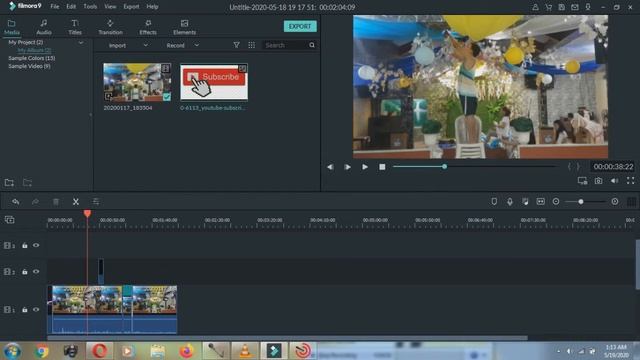Hide video track 2 with eye icon
640x360 pixels.
coord(36,271)
